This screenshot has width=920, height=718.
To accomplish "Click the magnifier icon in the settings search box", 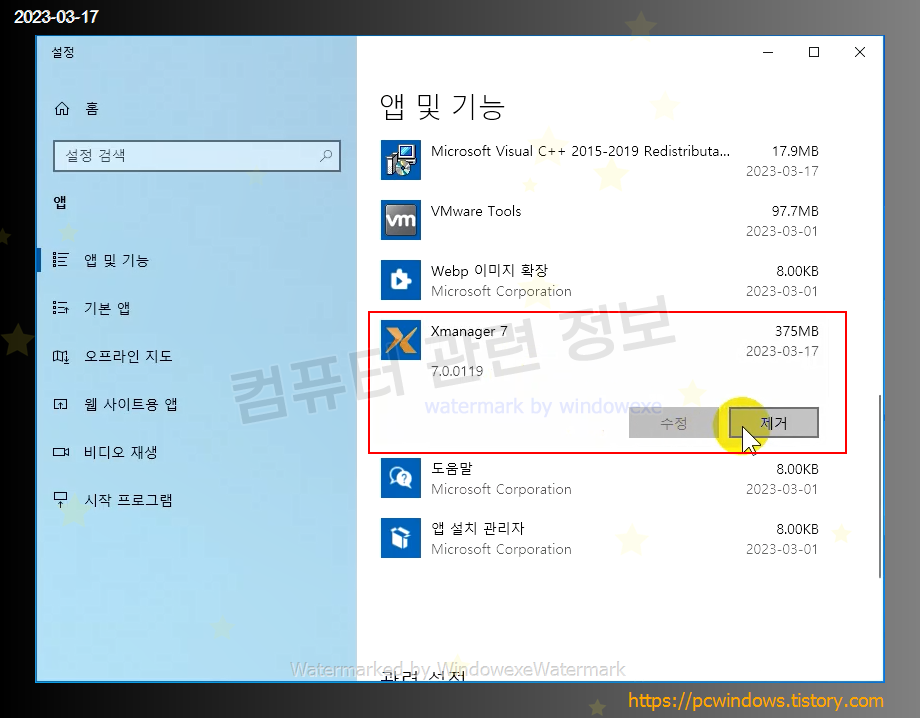I will 326,155.
